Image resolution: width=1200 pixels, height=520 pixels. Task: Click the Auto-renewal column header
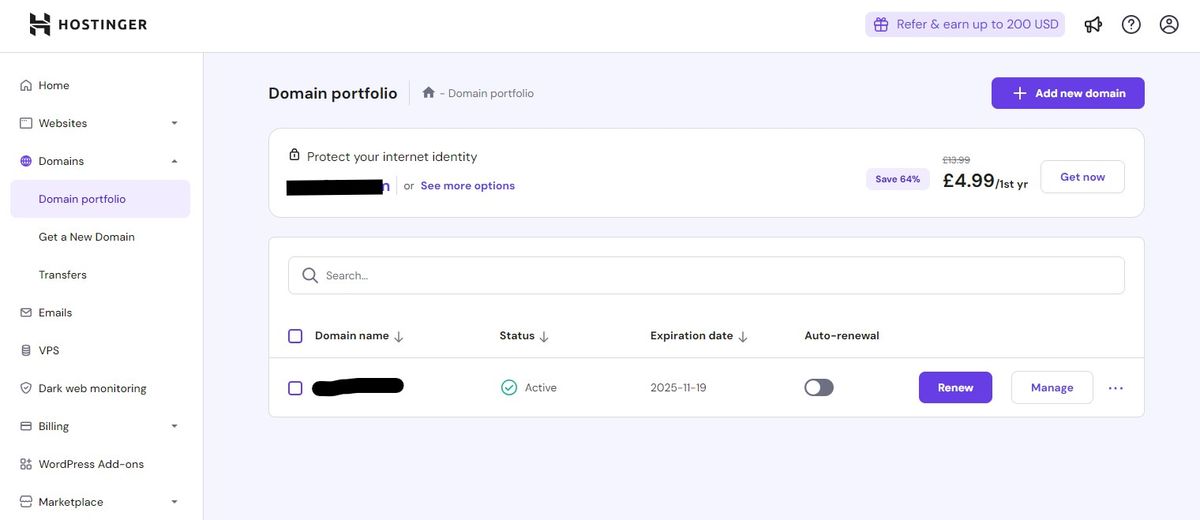842,336
